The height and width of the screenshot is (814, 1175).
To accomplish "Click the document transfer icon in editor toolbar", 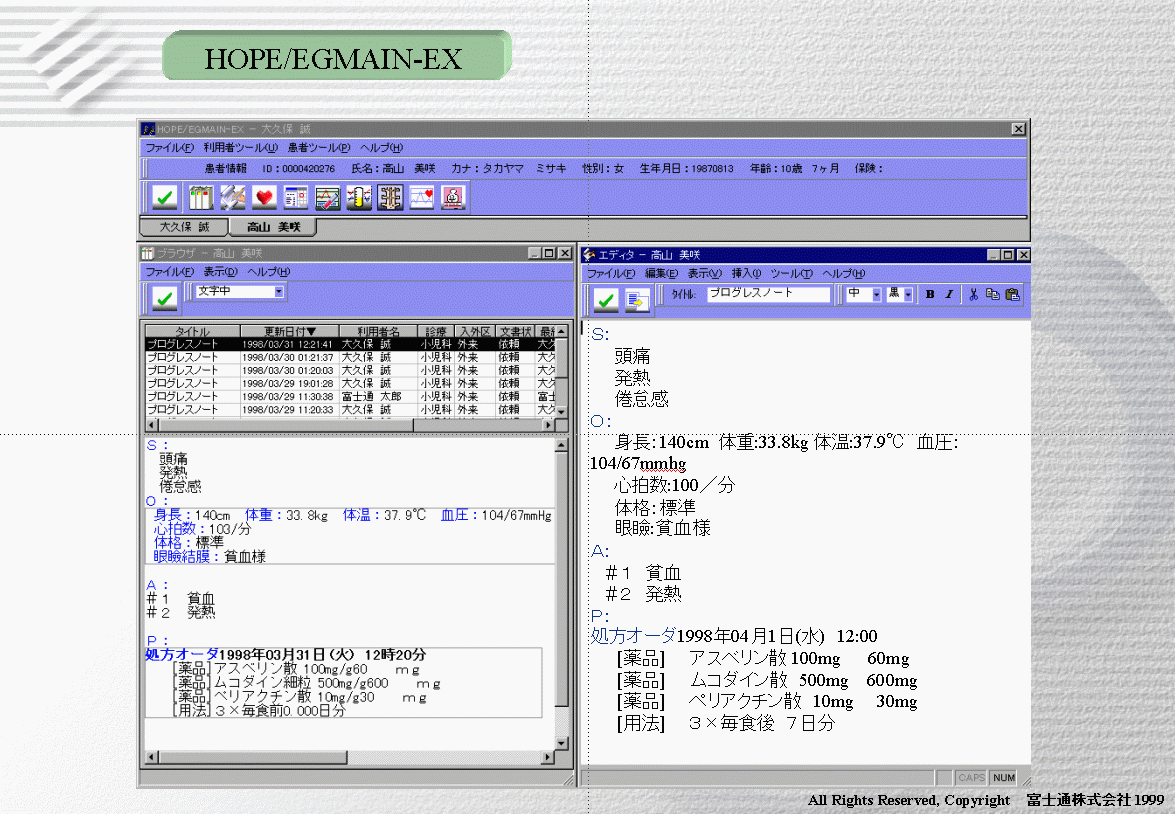I will coord(637,298).
